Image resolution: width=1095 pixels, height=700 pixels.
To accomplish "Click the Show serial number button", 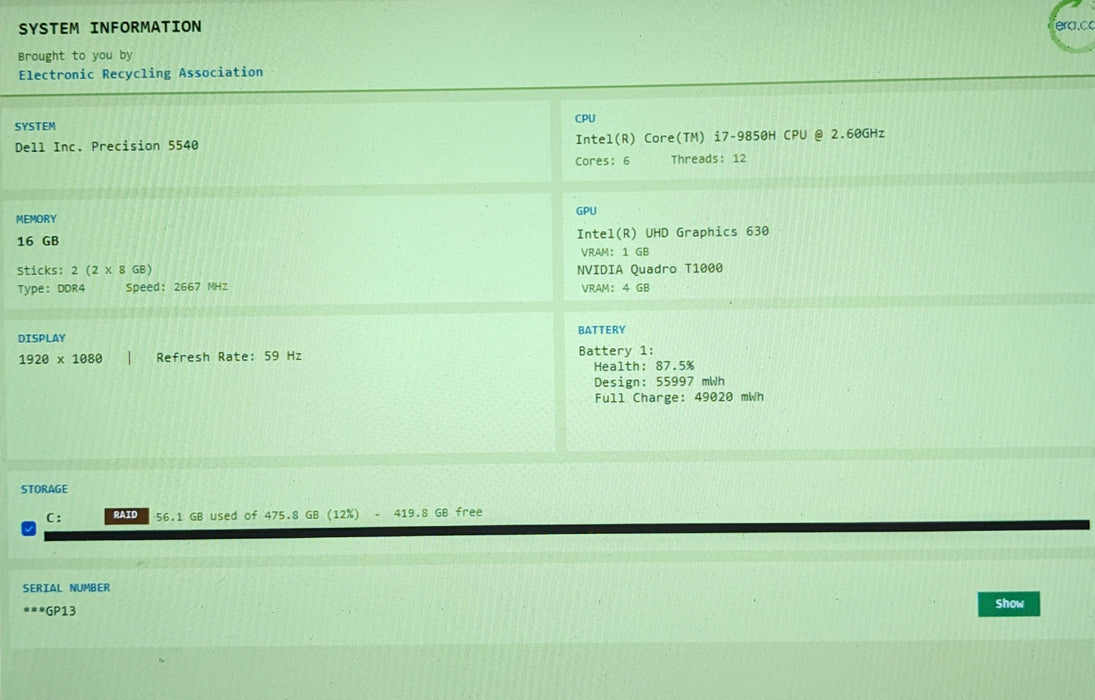I will (x=1008, y=604).
